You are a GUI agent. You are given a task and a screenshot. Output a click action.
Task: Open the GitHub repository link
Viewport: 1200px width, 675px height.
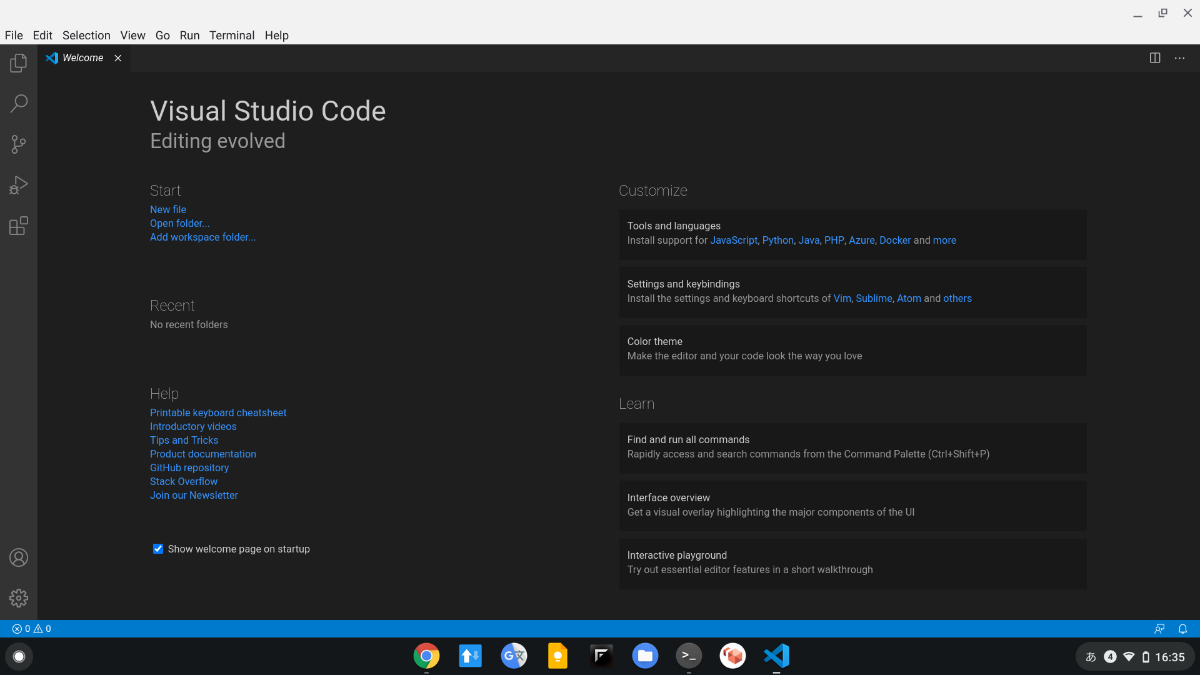(x=189, y=468)
